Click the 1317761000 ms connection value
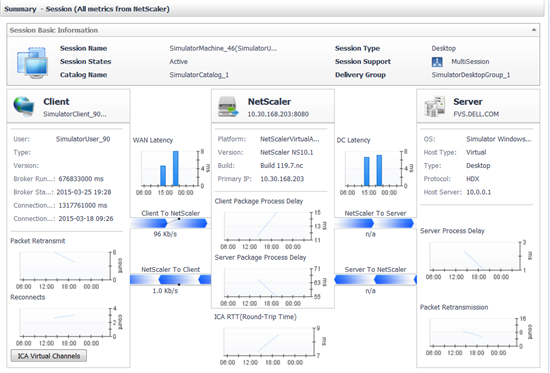This screenshot has width=550, height=373. point(83,206)
